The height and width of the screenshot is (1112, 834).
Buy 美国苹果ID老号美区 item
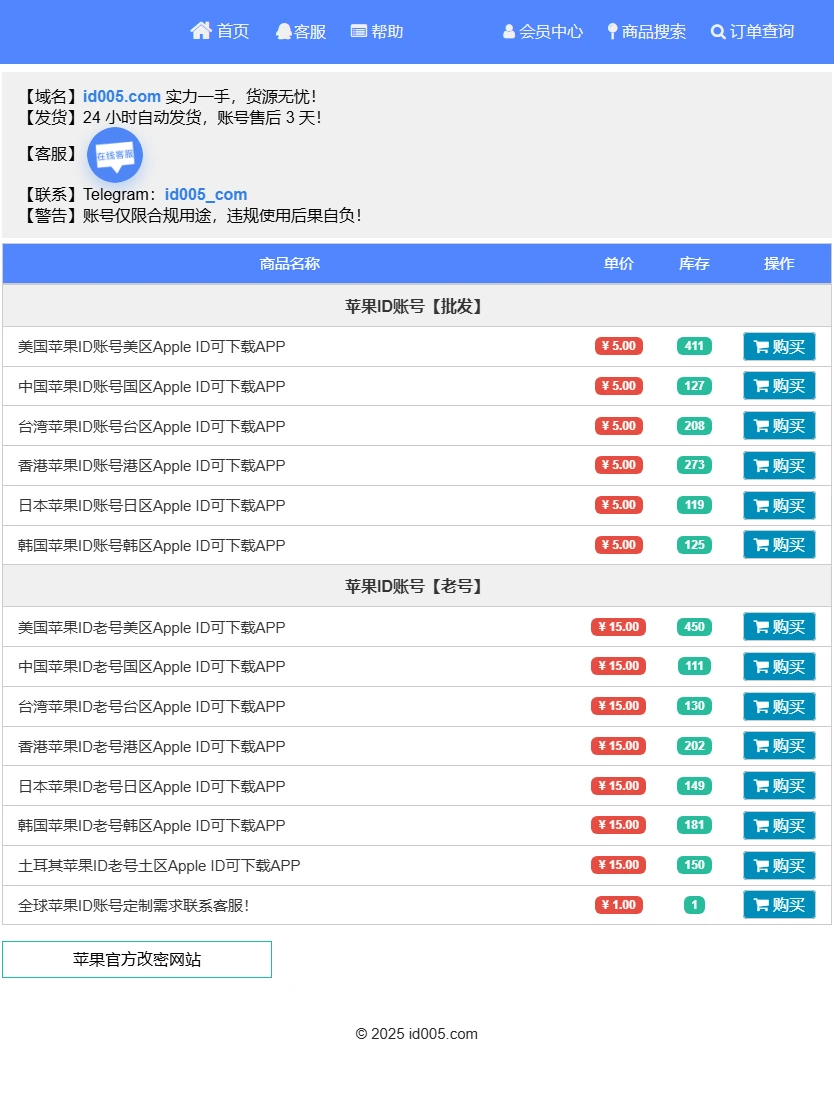pyautogui.click(x=779, y=627)
